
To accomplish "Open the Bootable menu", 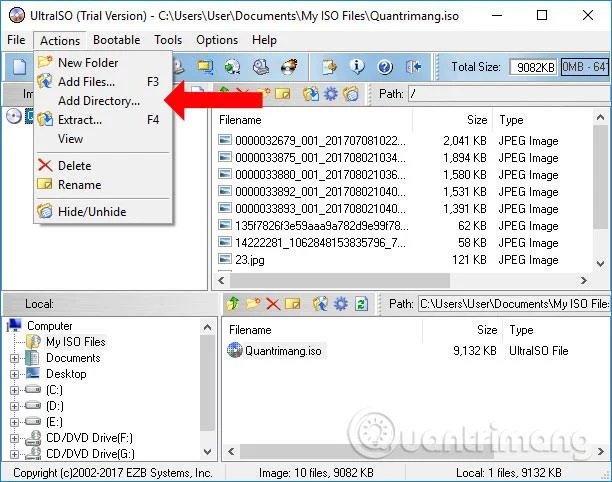I will [117, 40].
